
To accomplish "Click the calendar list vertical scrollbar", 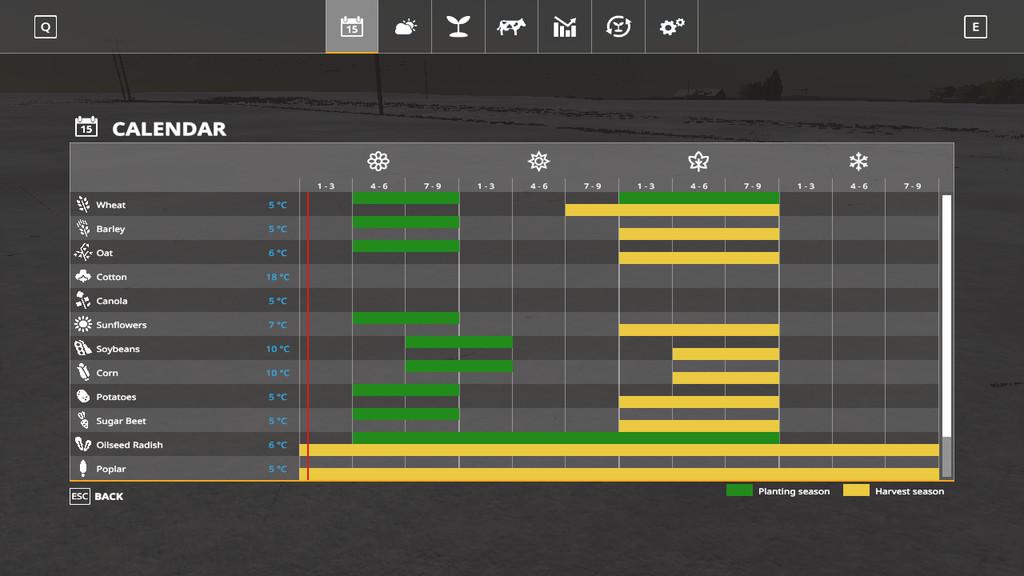I will (x=946, y=320).
